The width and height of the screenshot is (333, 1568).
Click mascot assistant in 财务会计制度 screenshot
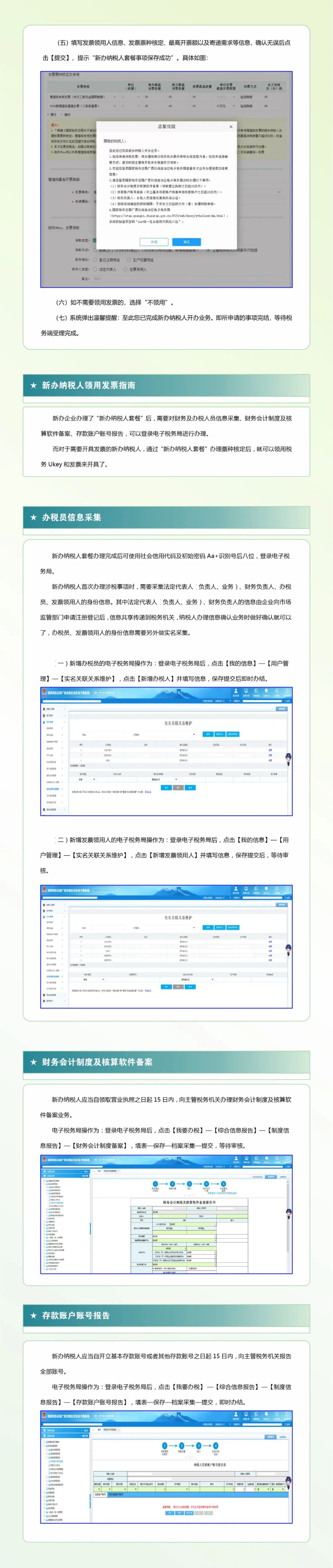pyautogui.click(x=288, y=1214)
